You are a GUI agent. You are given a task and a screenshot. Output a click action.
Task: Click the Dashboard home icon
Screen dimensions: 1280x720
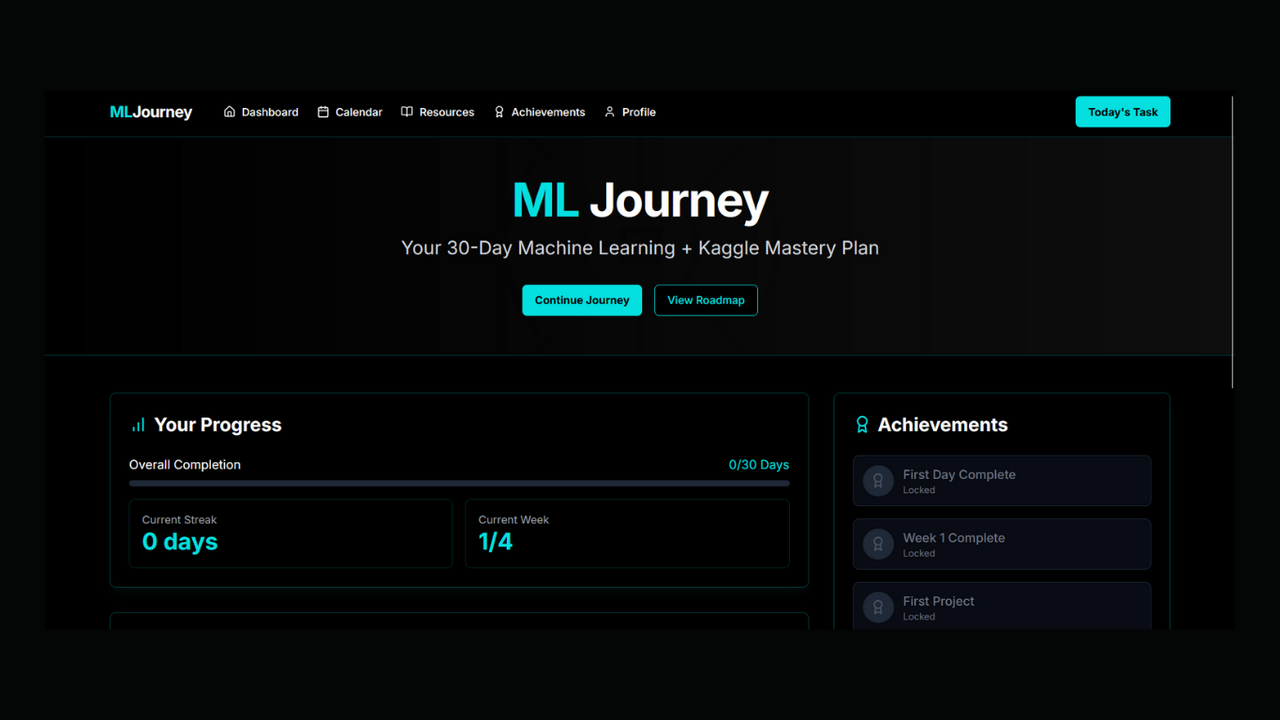pyautogui.click(x=230, y=112)
